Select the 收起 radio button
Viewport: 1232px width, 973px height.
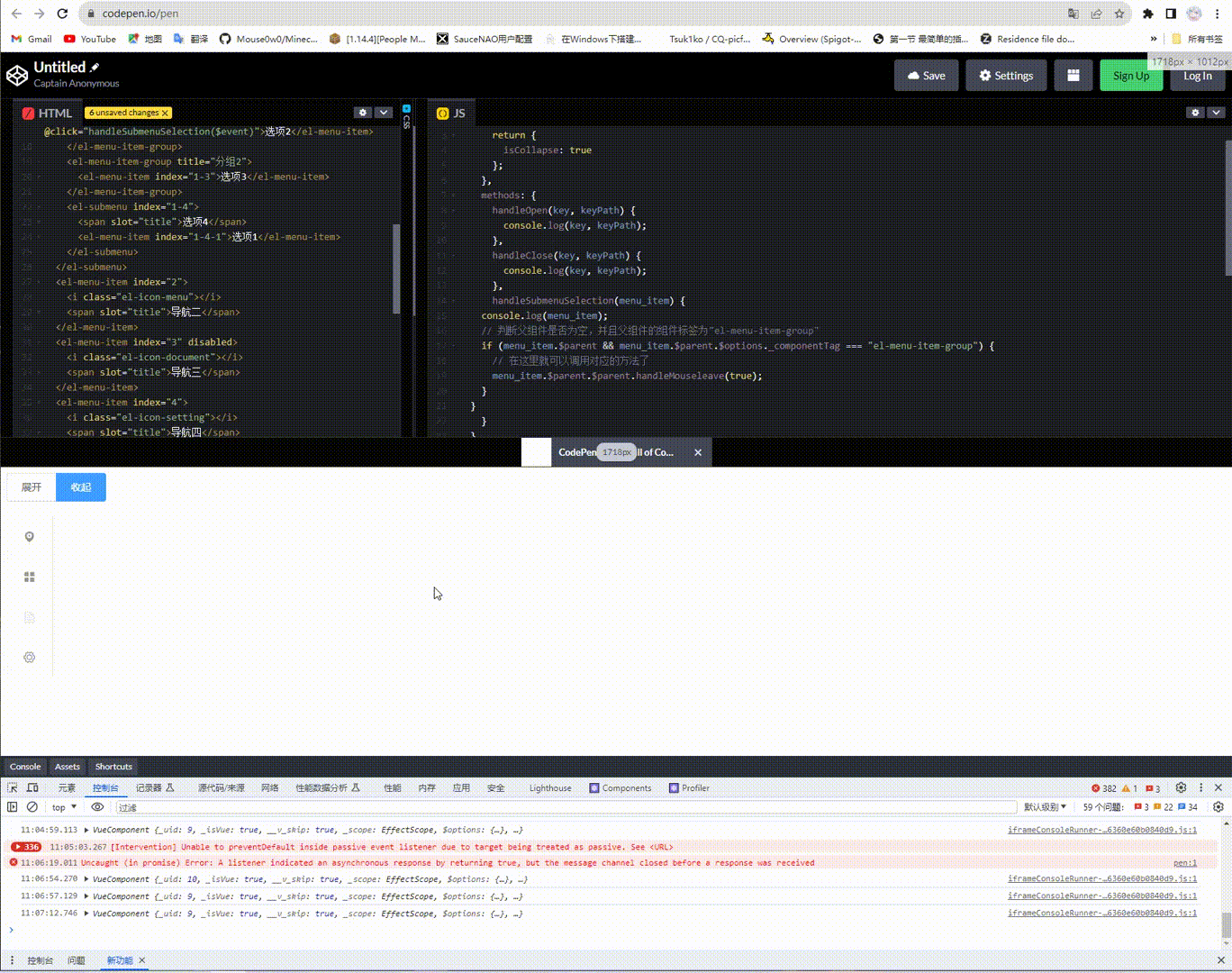point(81,487)
